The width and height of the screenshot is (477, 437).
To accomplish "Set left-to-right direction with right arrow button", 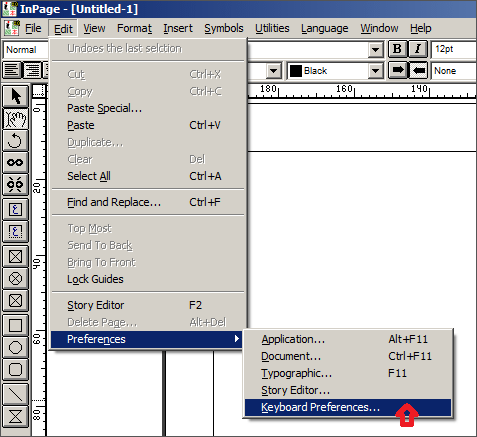I will coord(397,70).
